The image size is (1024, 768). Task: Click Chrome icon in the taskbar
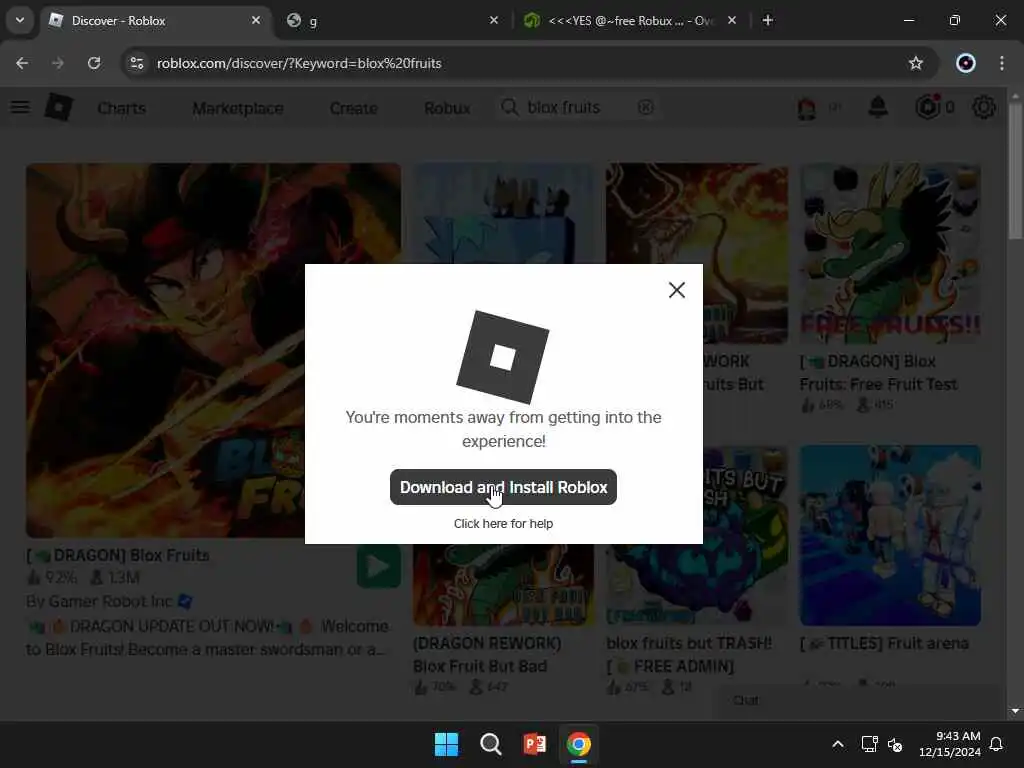pos(579,744)
